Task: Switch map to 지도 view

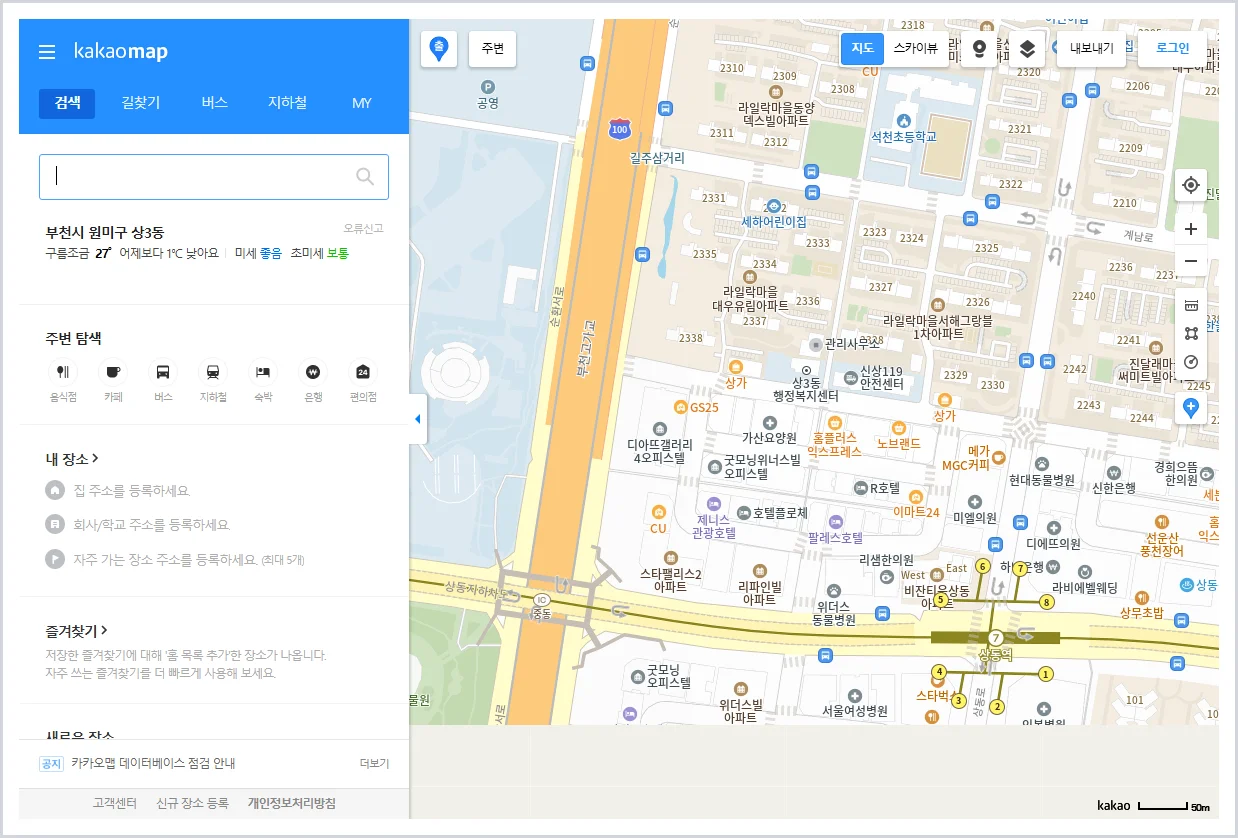Action: (862, 48)
